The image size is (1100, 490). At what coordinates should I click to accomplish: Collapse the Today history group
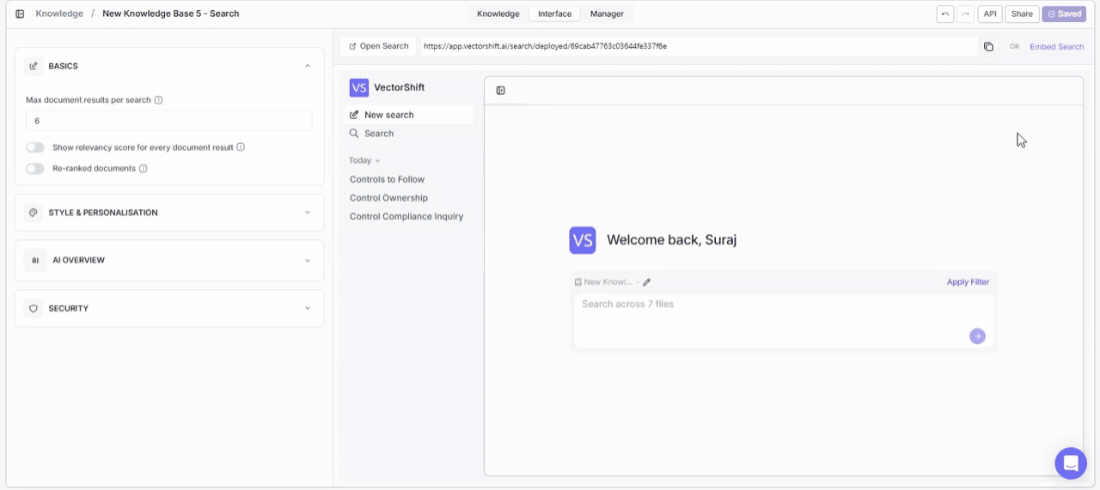tap(365, 160)
